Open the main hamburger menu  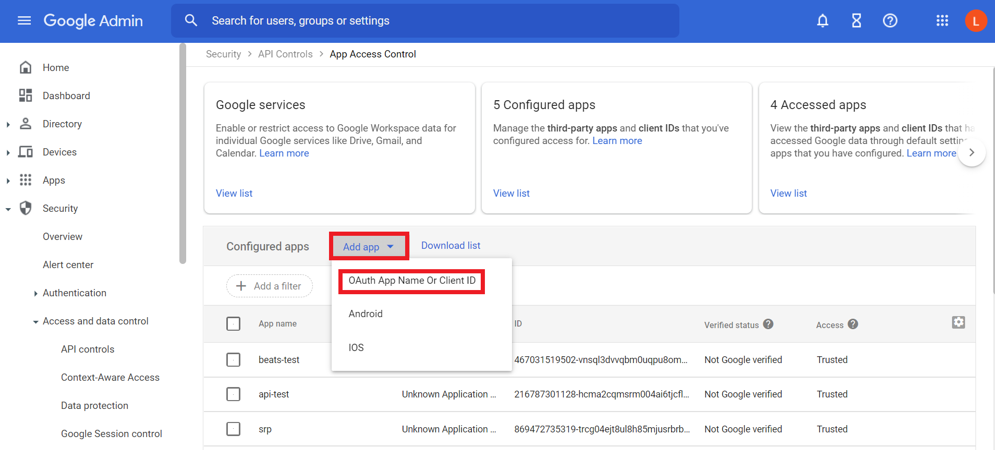(24, 21)
